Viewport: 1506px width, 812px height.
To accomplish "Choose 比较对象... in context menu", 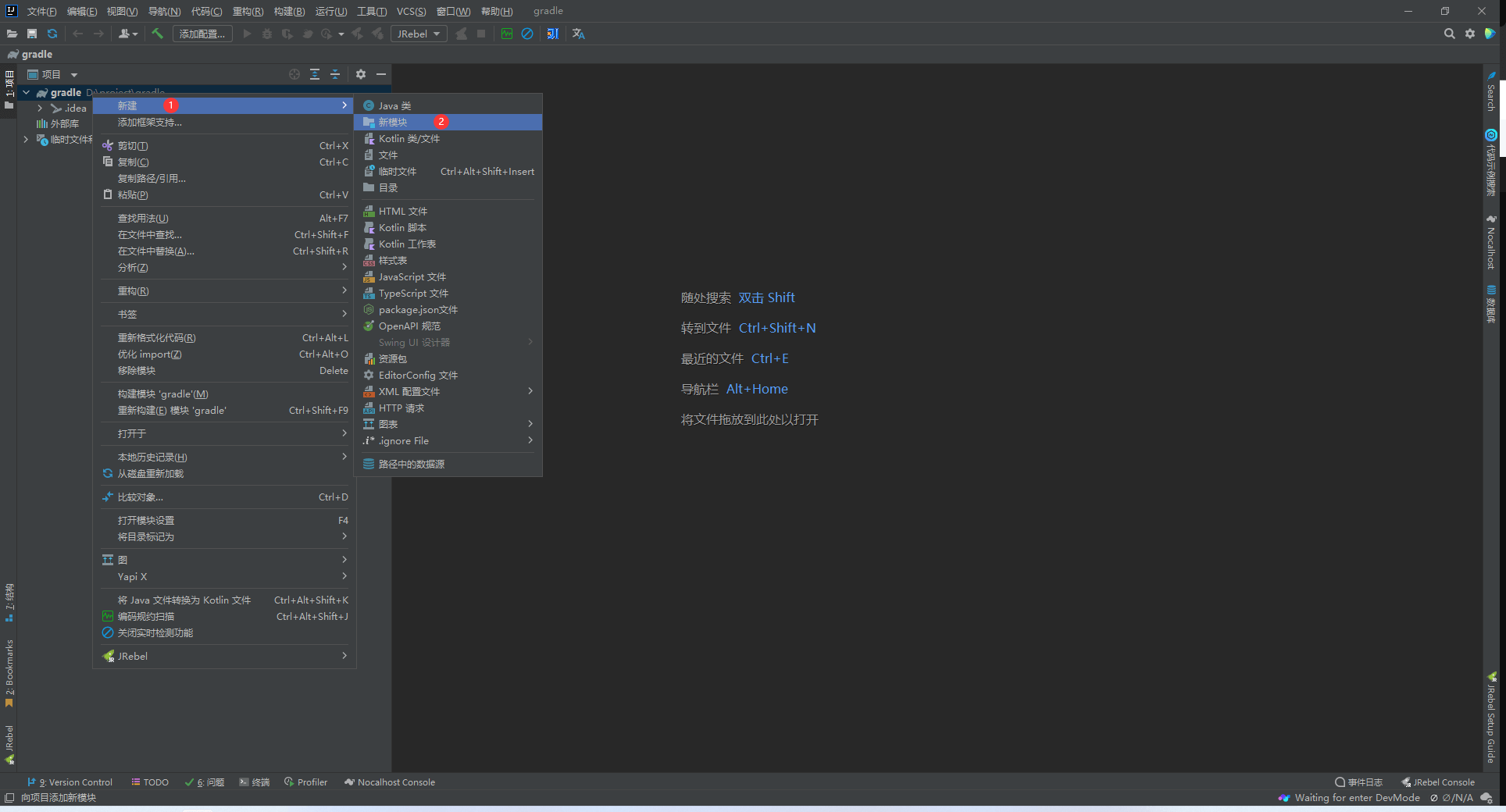I will pos(224,497).
